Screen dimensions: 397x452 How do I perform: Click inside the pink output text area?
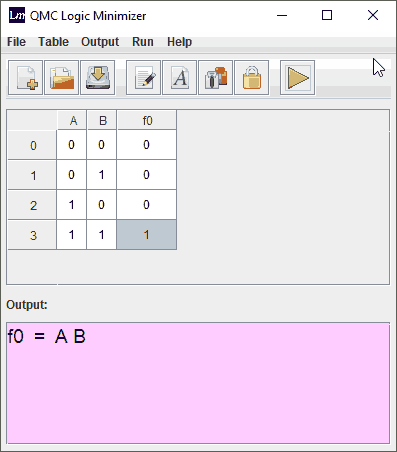click(198, 383)
